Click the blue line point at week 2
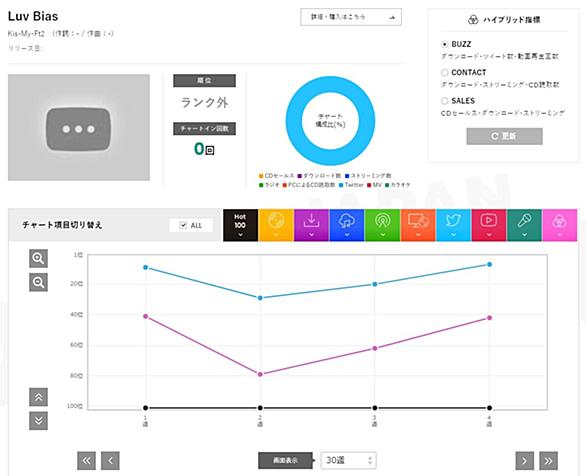 260,298
